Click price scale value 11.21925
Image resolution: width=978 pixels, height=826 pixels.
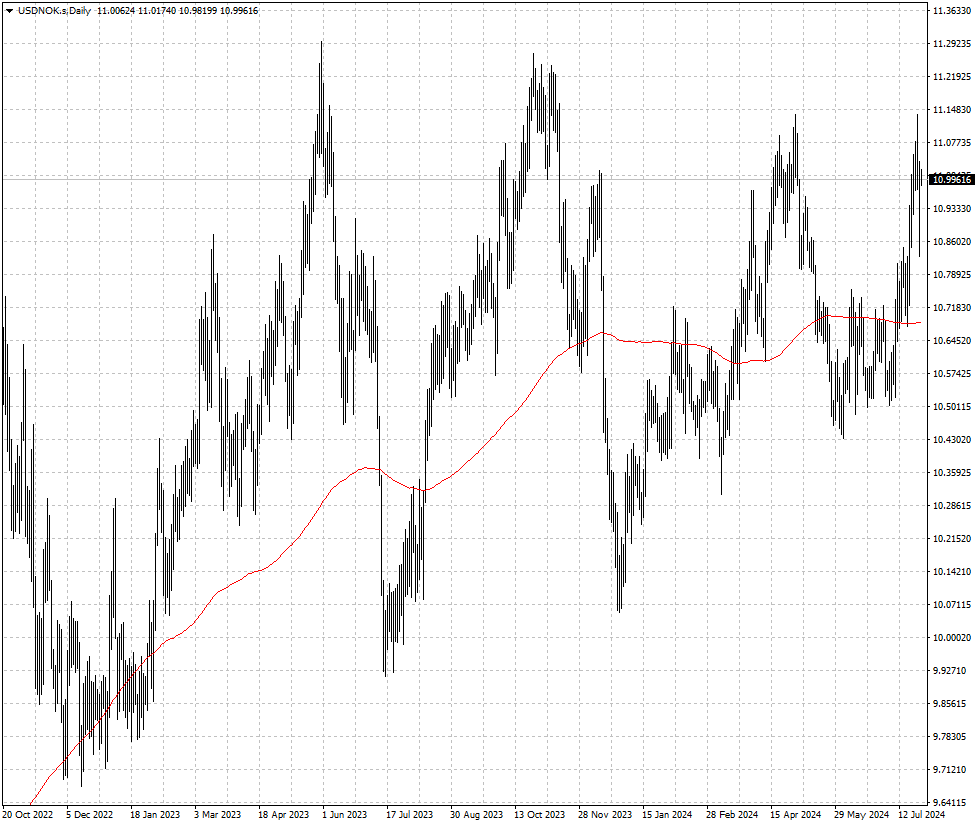952,77
